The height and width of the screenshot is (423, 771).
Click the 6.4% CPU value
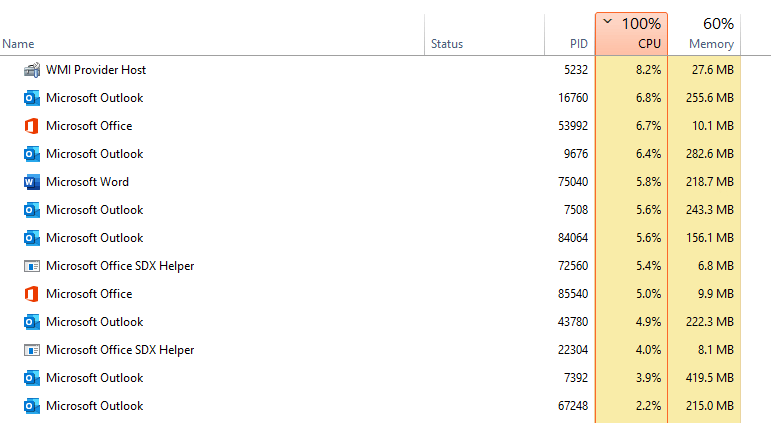(x=648, y=154)
